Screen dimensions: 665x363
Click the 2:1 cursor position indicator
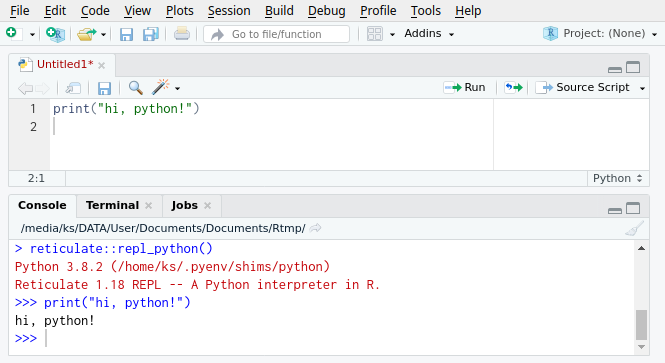pyautogui.click(x=36, y=178)
